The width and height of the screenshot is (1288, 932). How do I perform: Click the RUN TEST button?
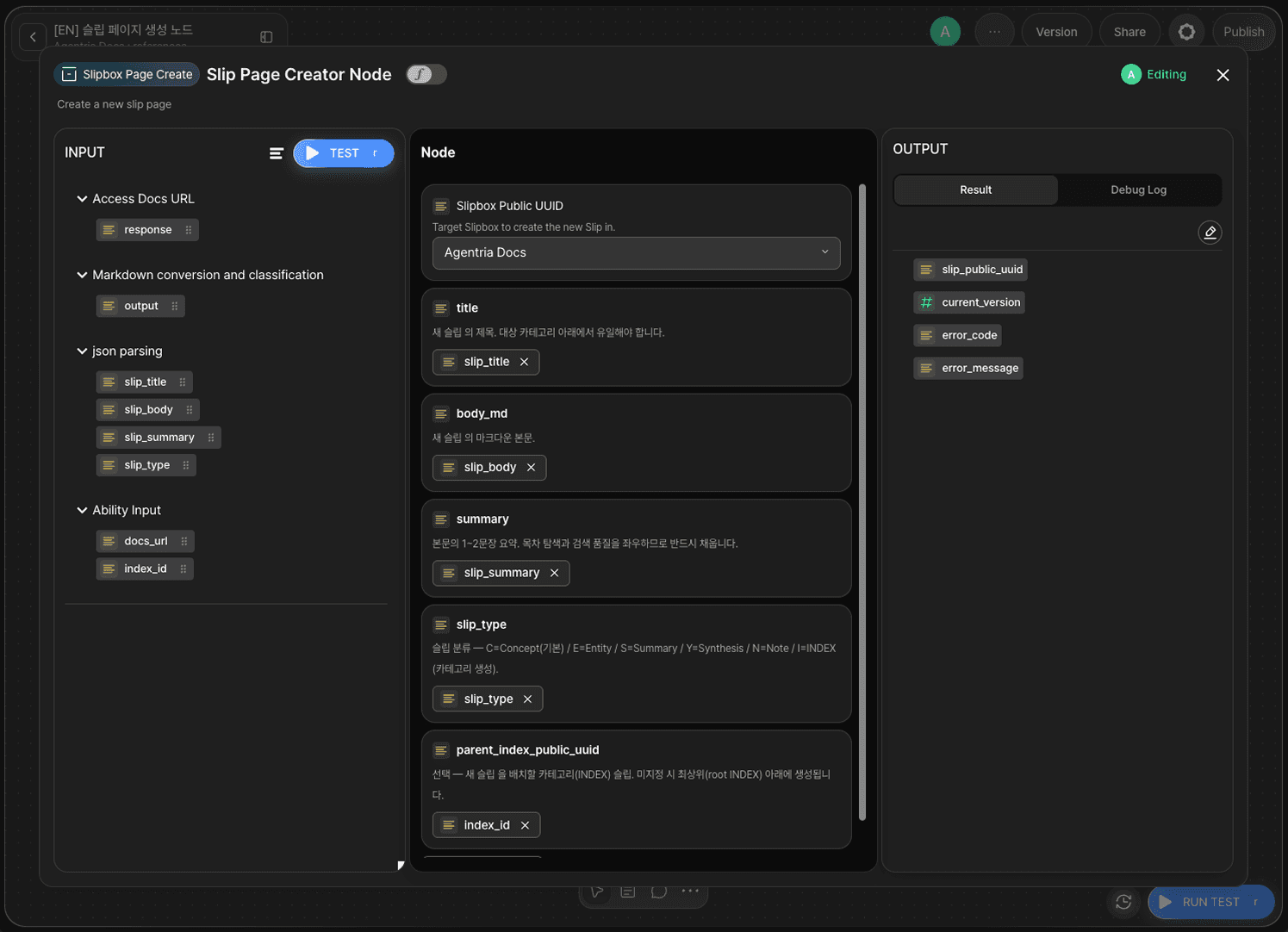(x=1210, y=901)
